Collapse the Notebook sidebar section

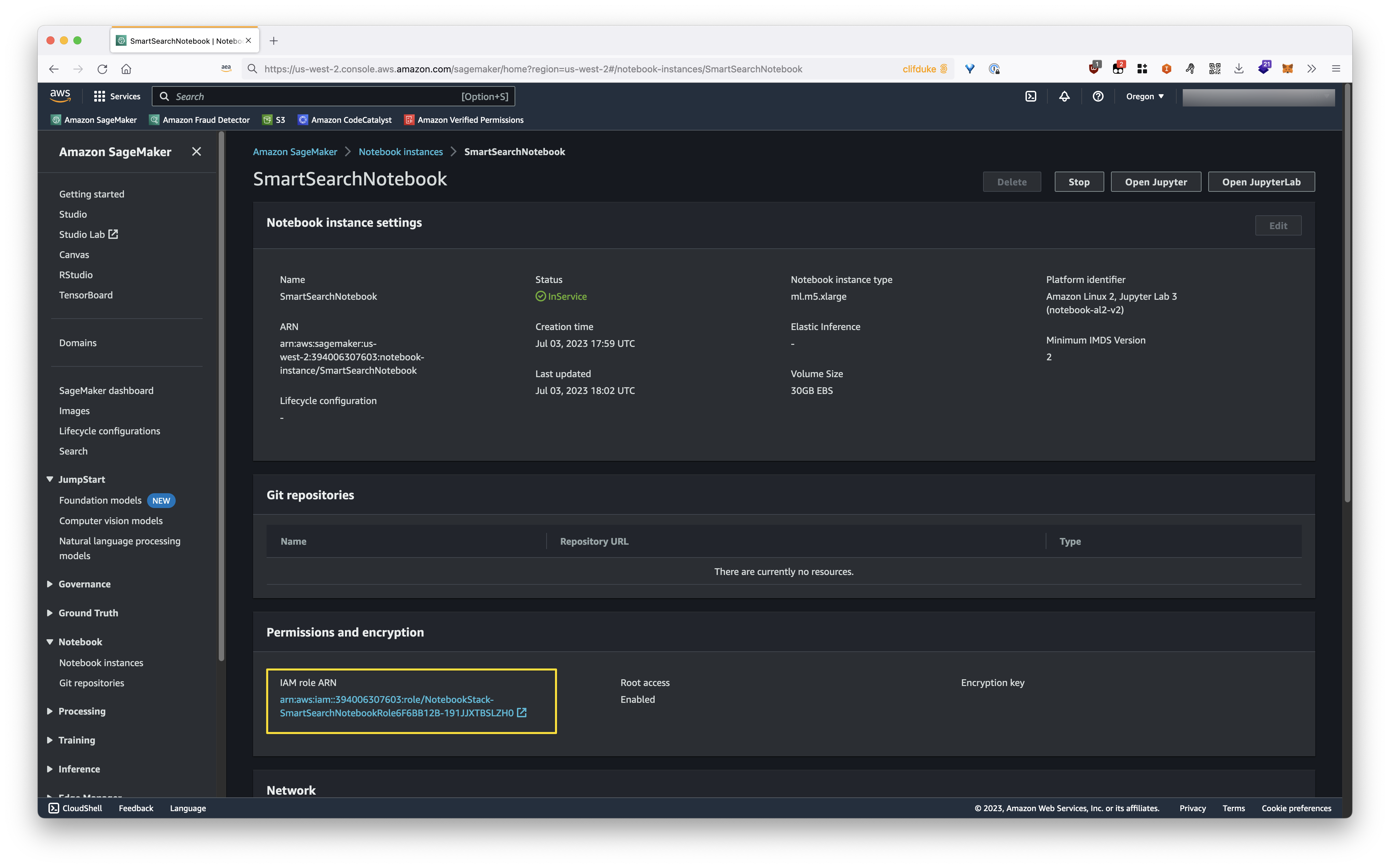(50, 642)
